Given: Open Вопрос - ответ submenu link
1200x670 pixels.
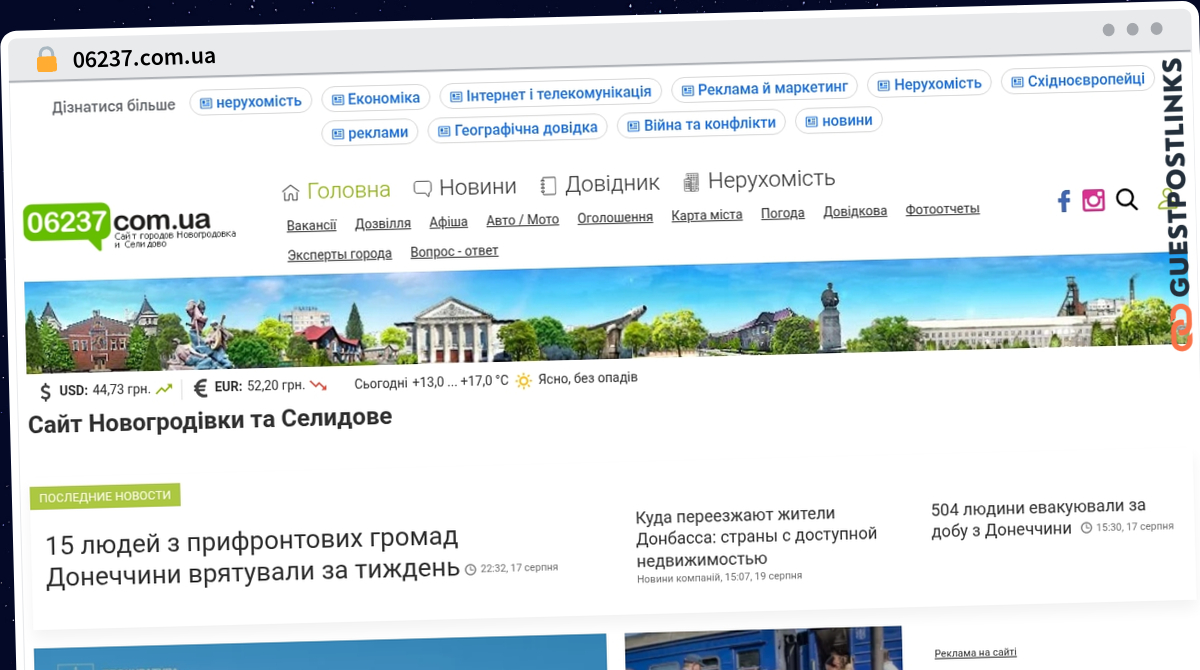Looking at the screenshot, I should tap(454, 251).
